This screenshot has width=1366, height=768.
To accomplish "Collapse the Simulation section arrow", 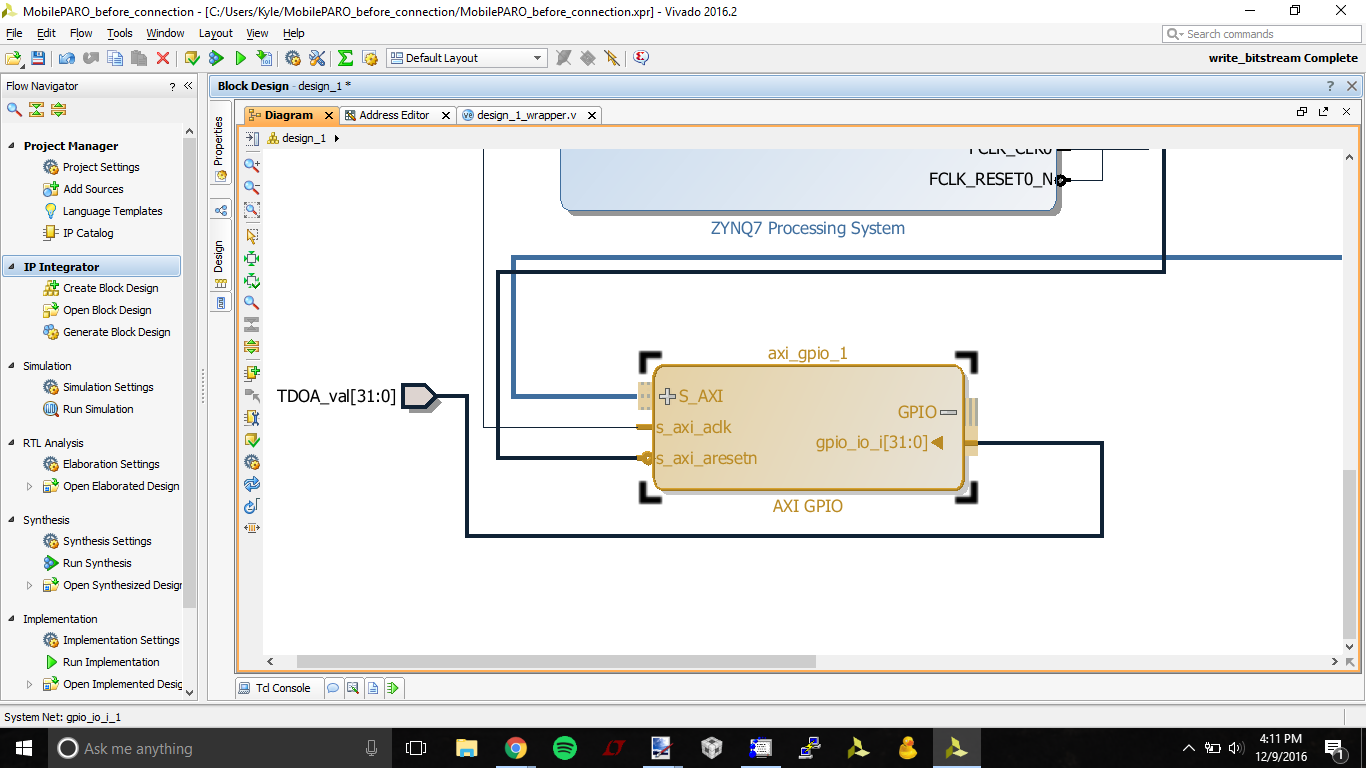I will click(x=12, y=366).
